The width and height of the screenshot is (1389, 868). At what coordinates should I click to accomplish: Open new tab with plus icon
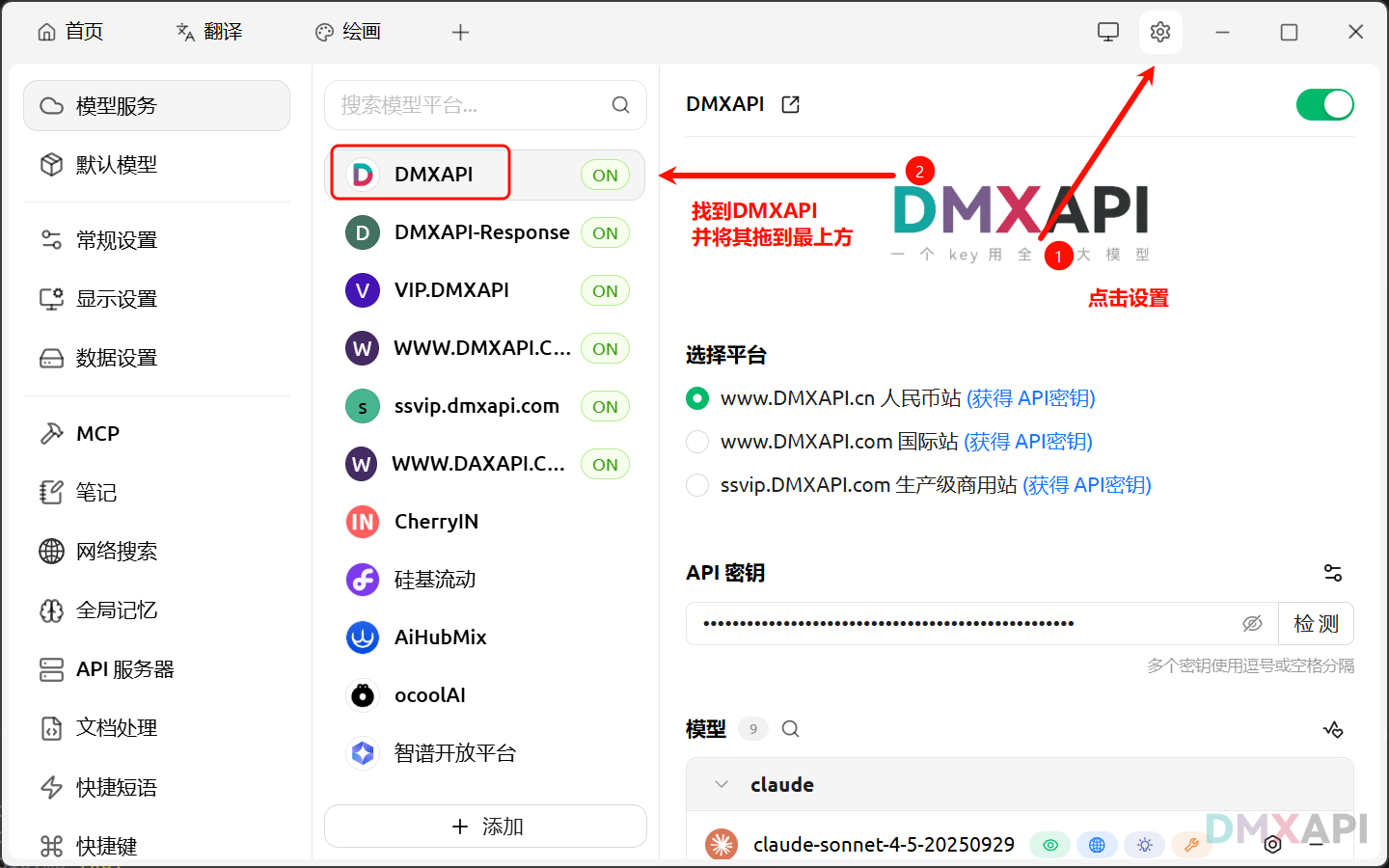pos(460,33)
